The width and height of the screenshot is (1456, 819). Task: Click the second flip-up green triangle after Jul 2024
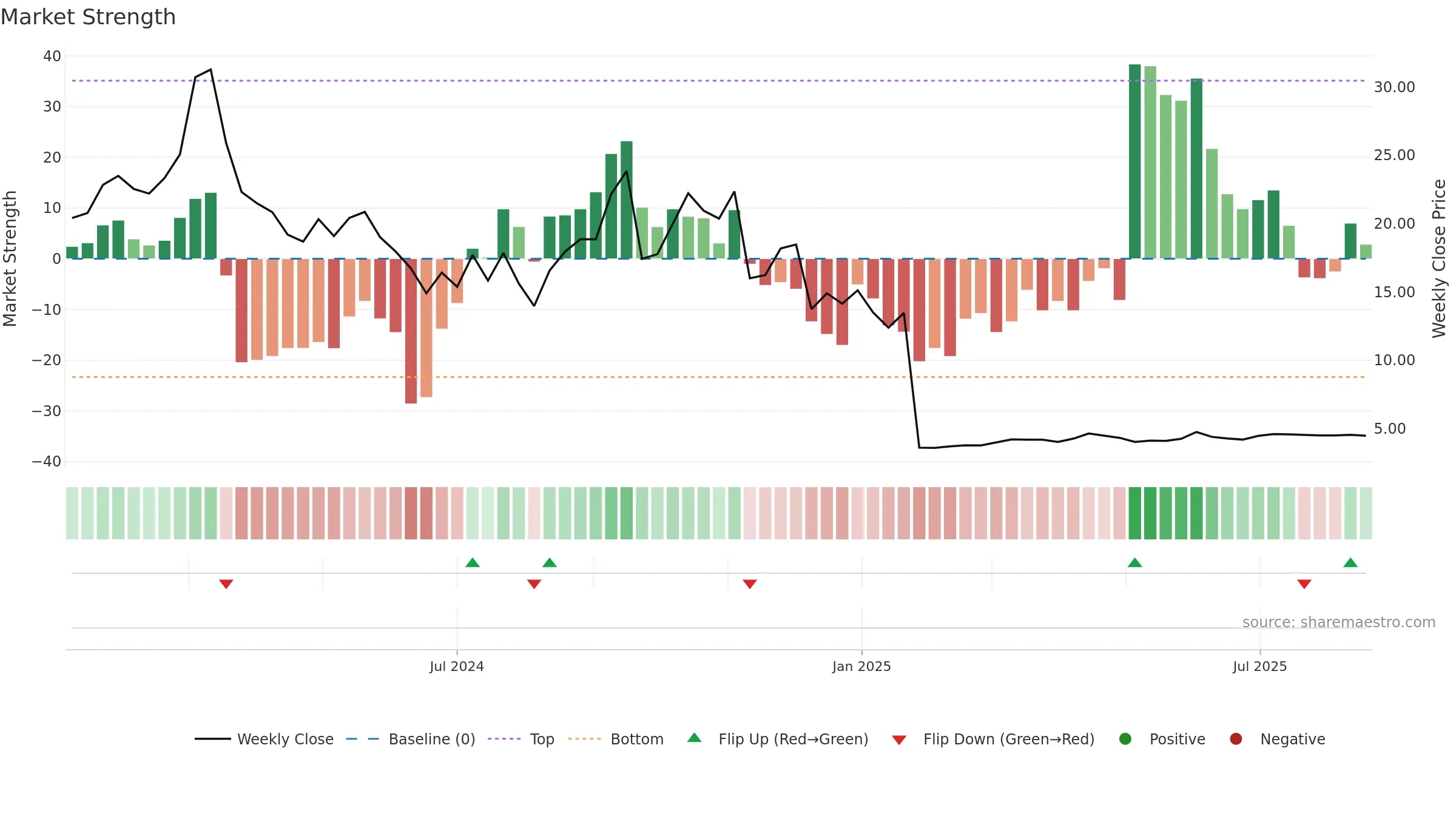pos(550,562)
